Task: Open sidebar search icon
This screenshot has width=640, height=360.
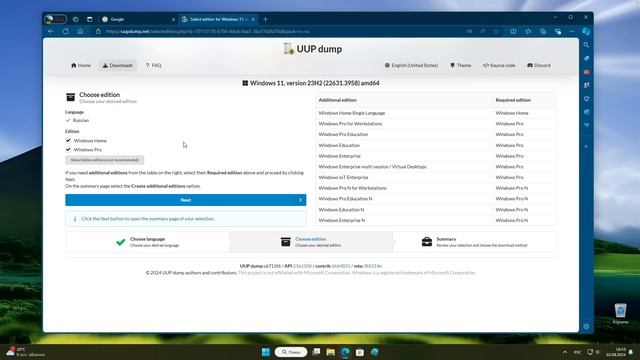Action: (x=586, y=45)
